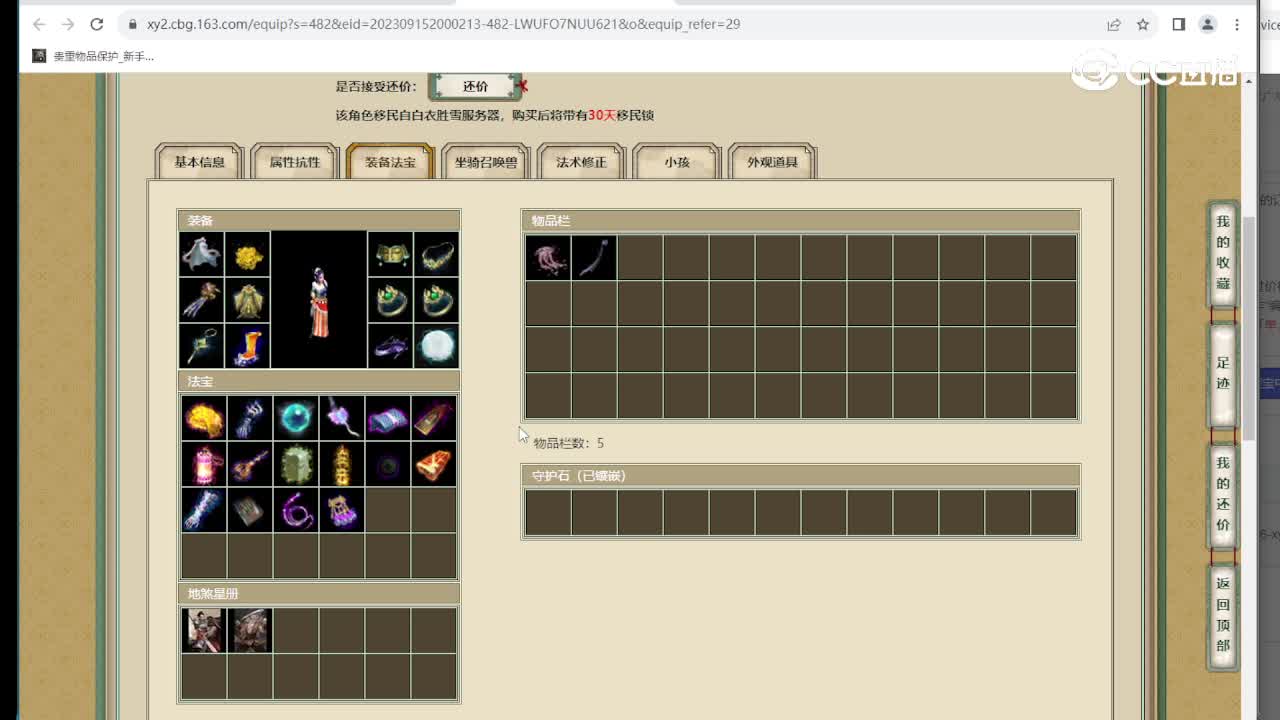Select the red-brown tablet treasure icon
The width and height of the screenshot is (1280, 720).
(x=434, y=418)
